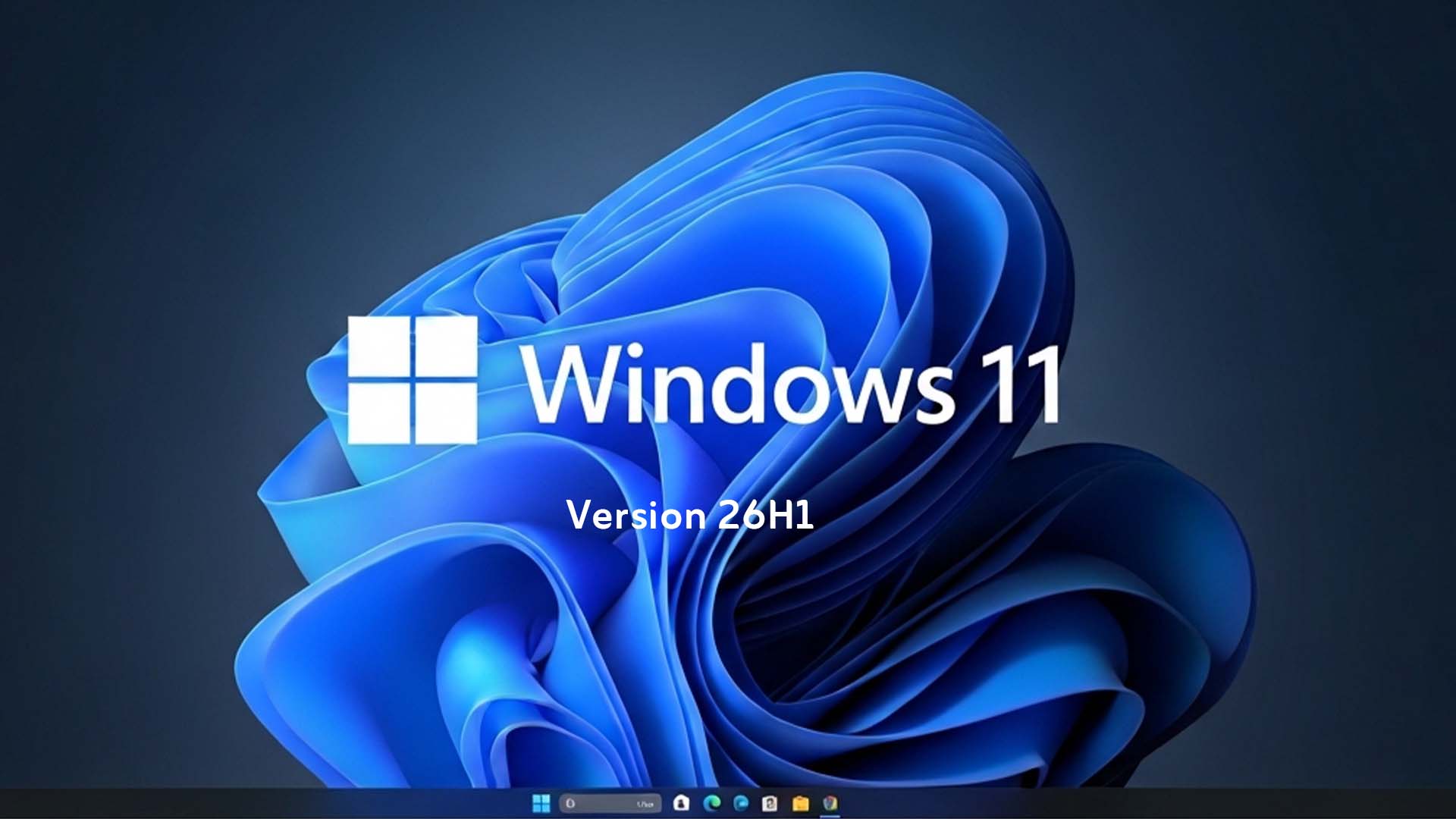1456x819 pixels.
Task: Click the underline beneath the active shield icon
Action: 830,815
